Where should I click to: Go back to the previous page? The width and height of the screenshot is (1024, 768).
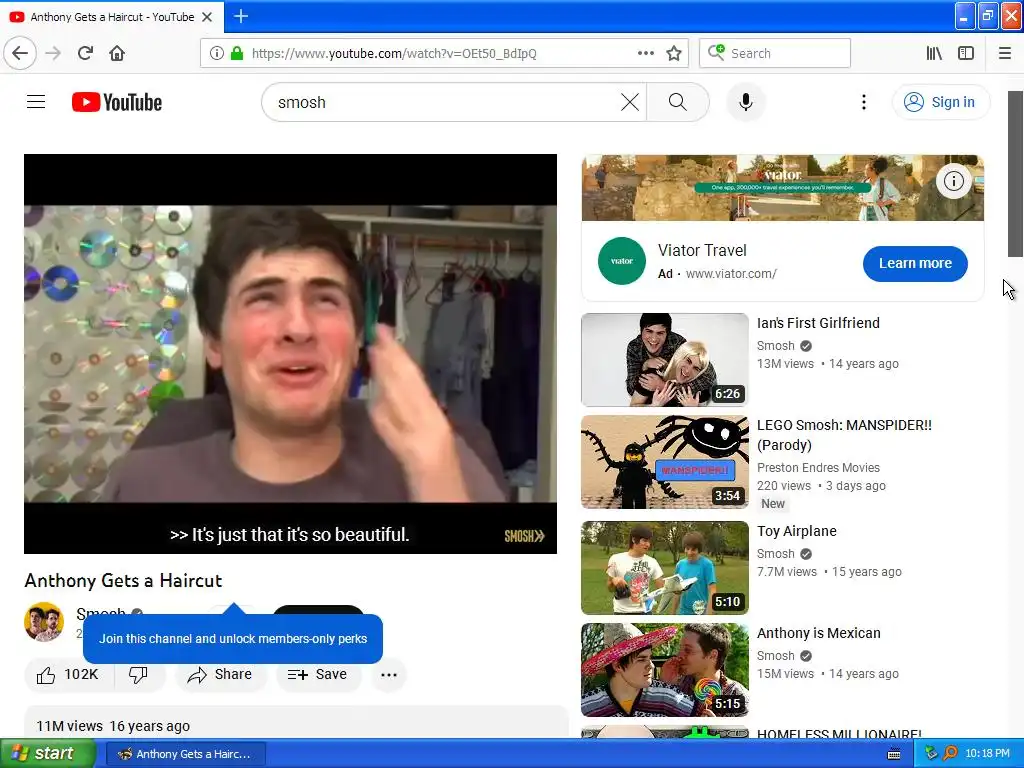pos(20,53)
